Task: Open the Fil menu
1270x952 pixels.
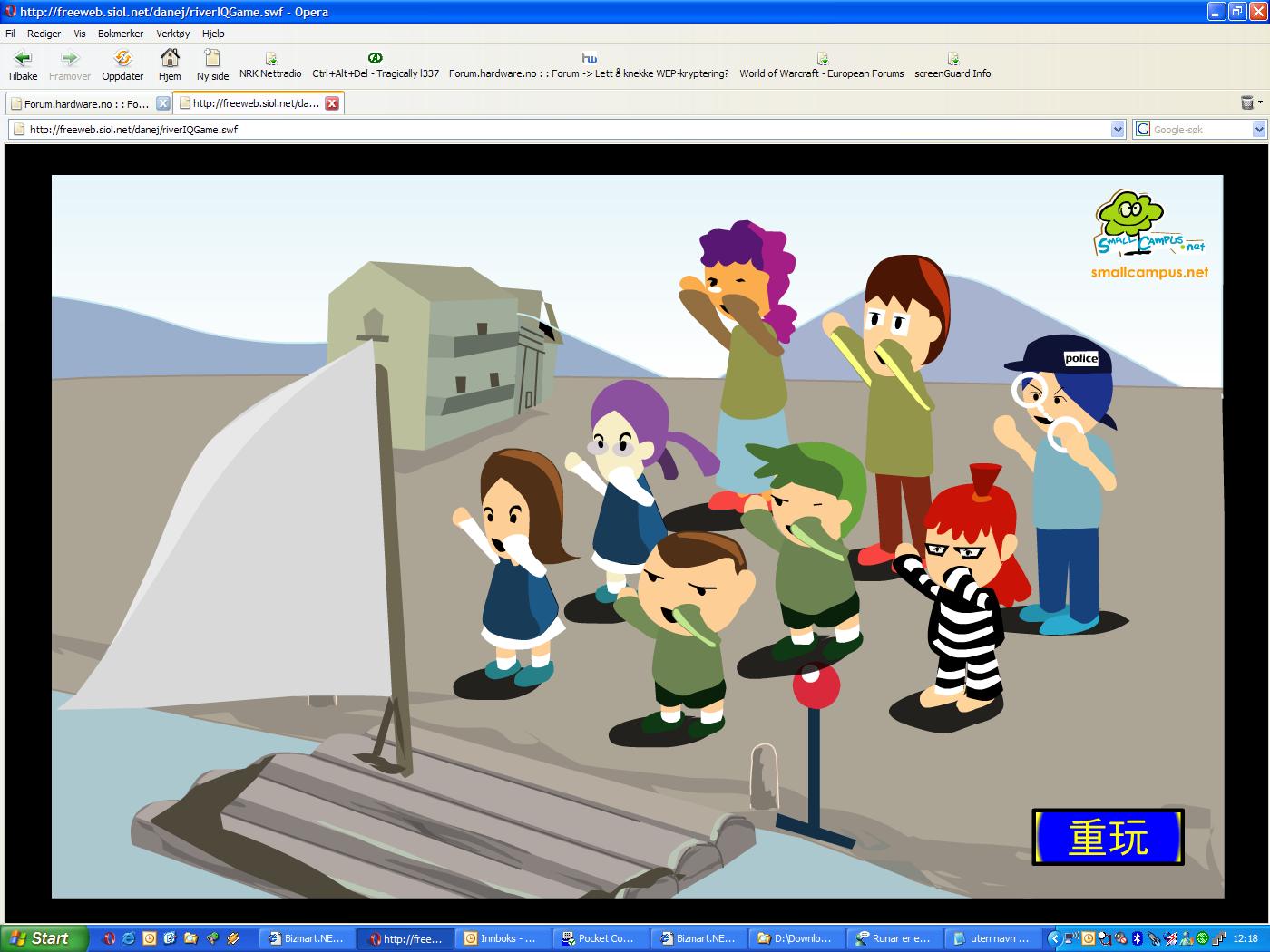Action: 11,34
